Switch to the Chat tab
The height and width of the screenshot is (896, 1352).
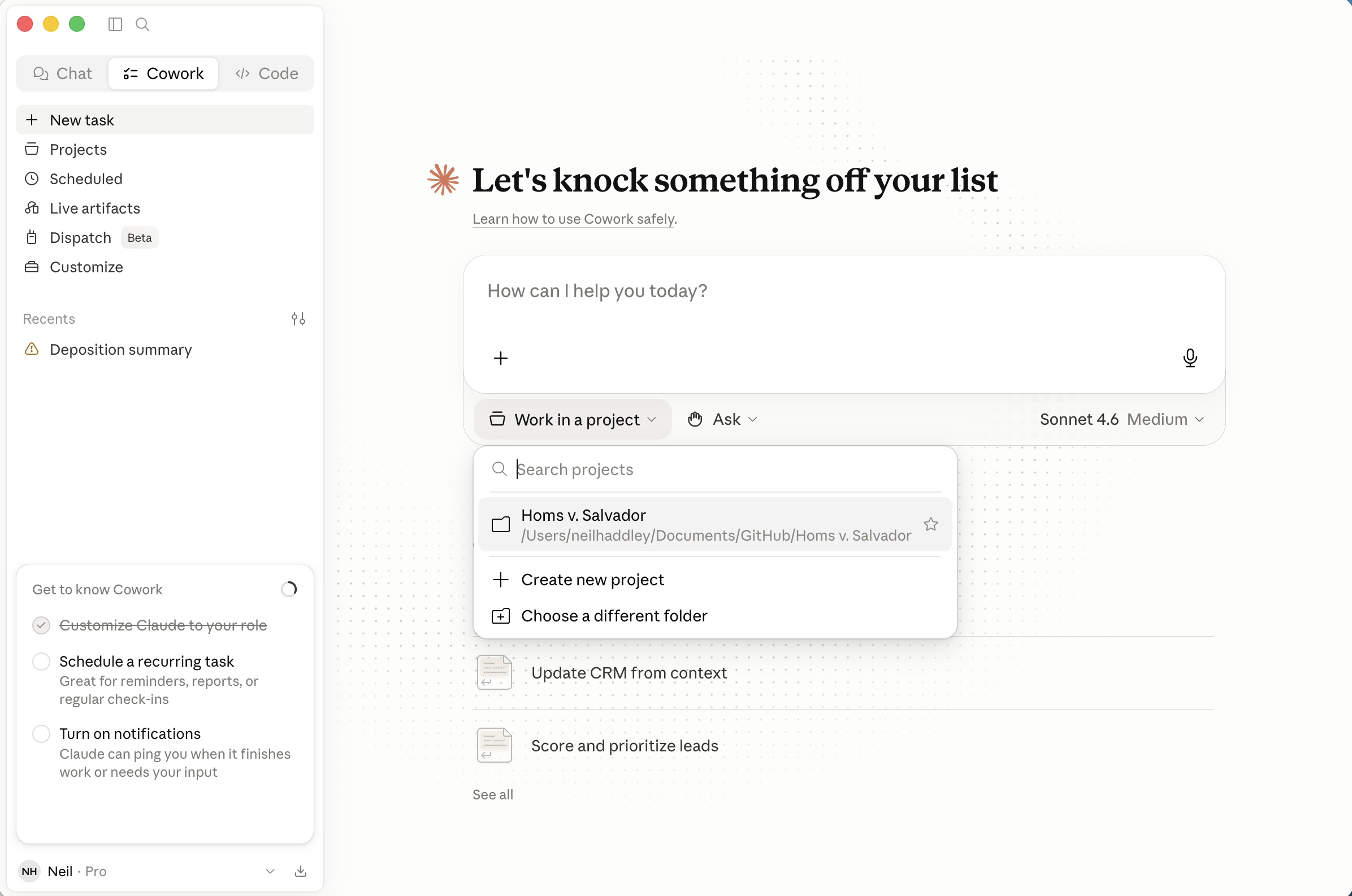click(62, 73)
